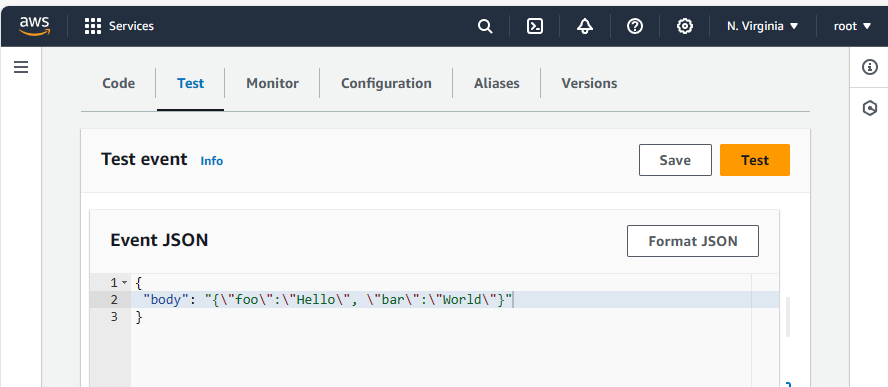Click the Format JSON button
This screenshot has width=888, height=387.
[693, 241]
